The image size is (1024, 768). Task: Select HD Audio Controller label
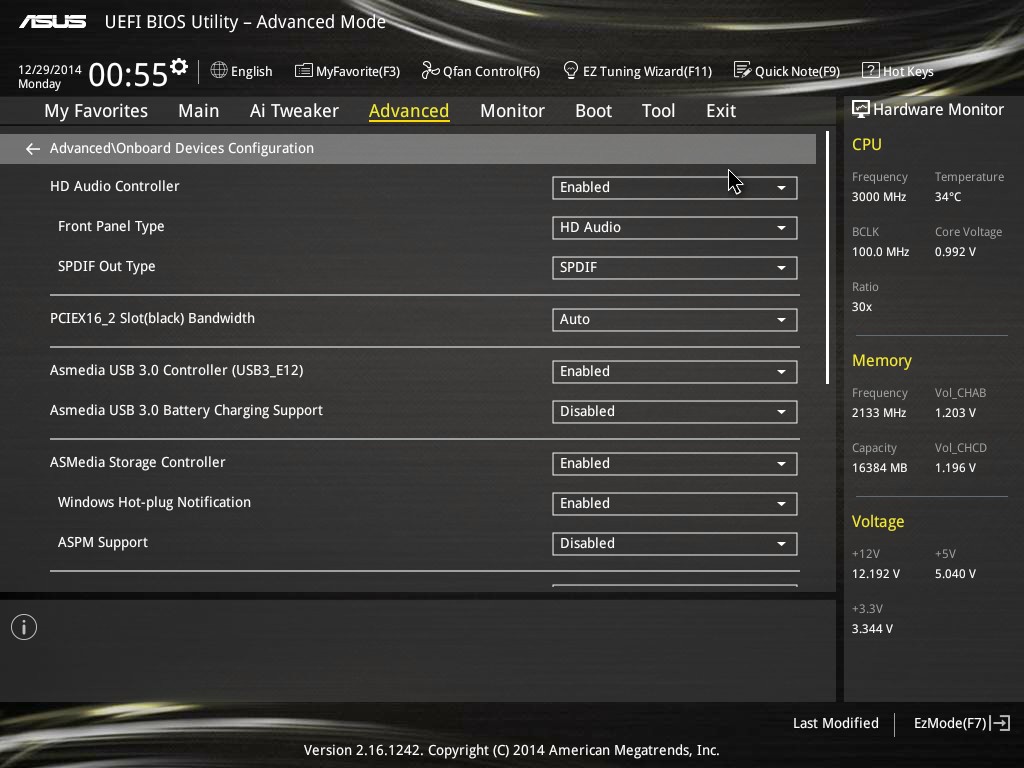coord(114,187)
